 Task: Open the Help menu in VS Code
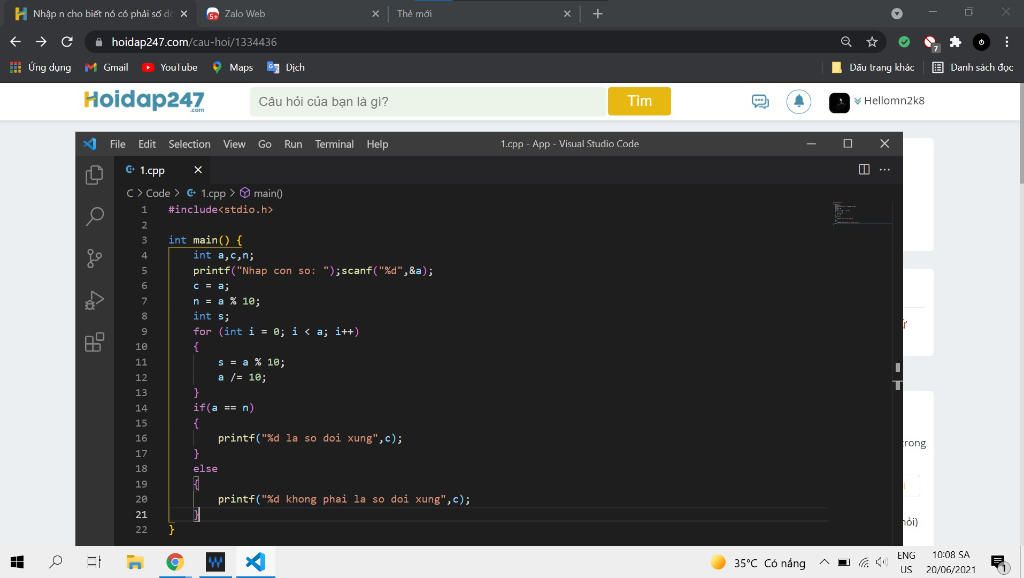point(377,144)
